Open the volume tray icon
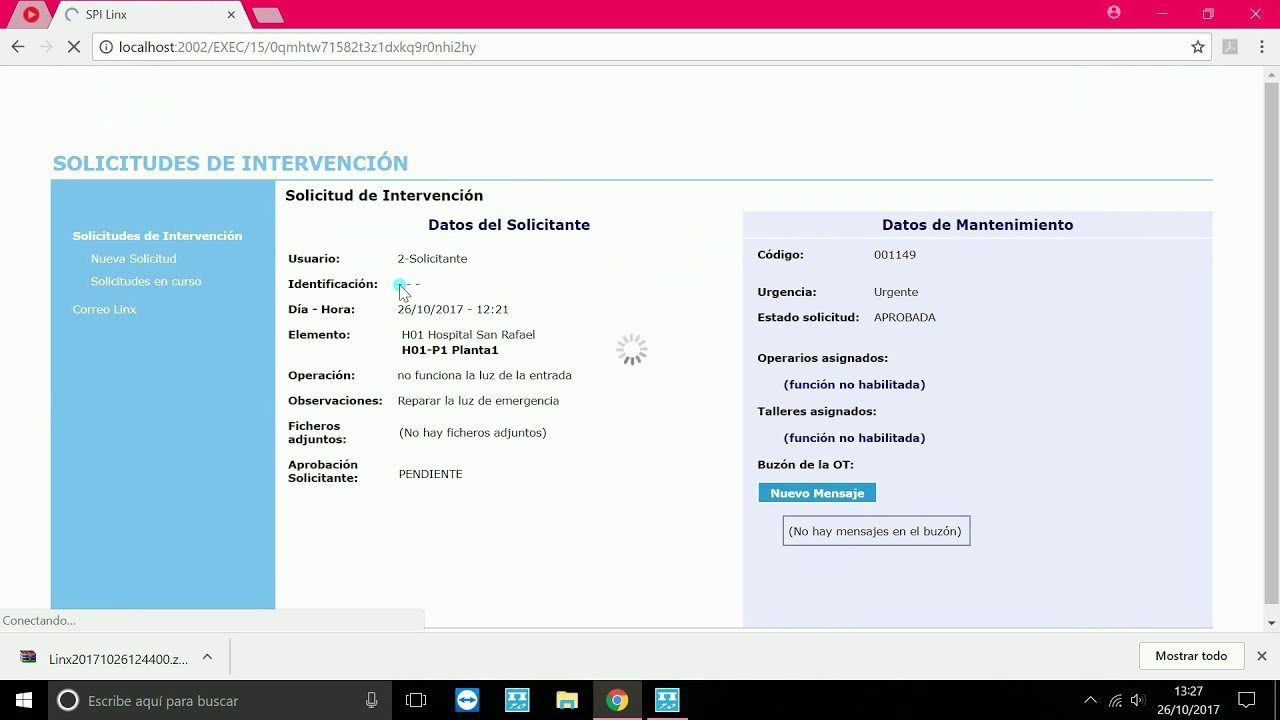 pos(1138,700)
